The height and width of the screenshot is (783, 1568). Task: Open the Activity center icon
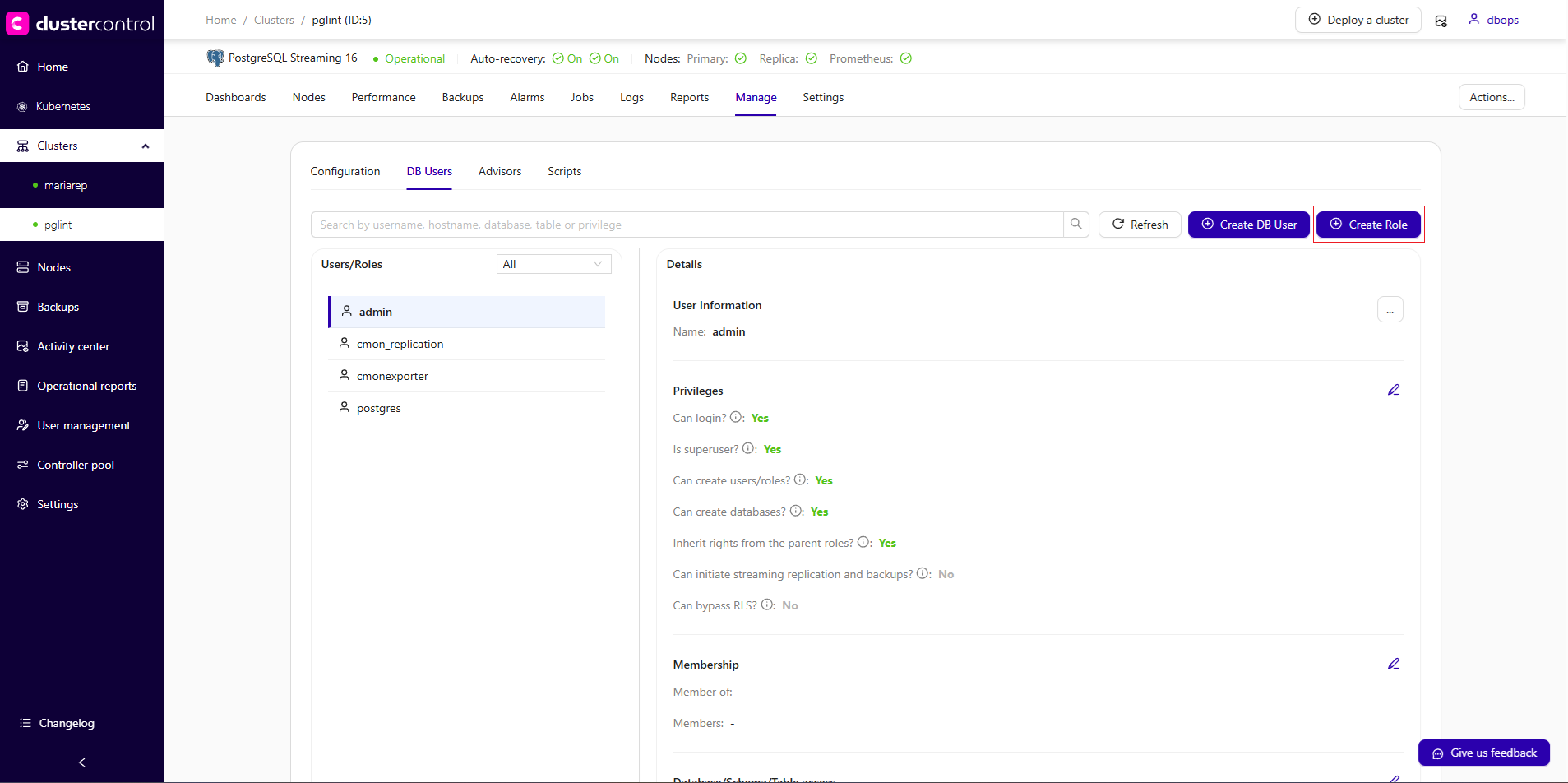pyautogui.click(x=23, y=346)
